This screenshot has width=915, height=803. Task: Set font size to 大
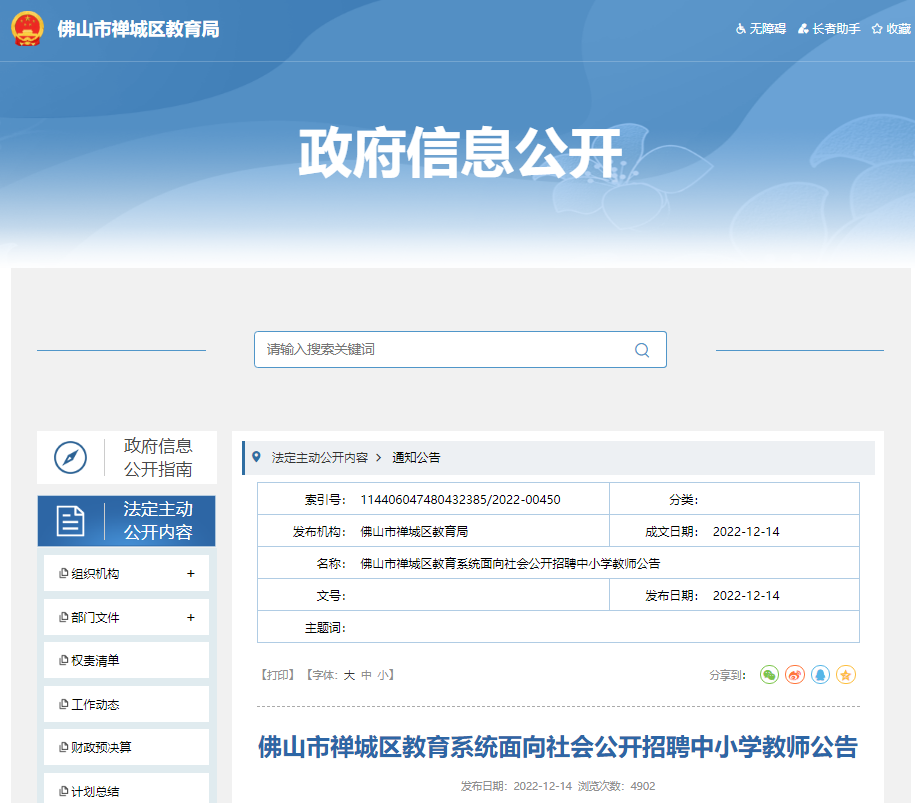pyautogui.click(x=349, y=675)
